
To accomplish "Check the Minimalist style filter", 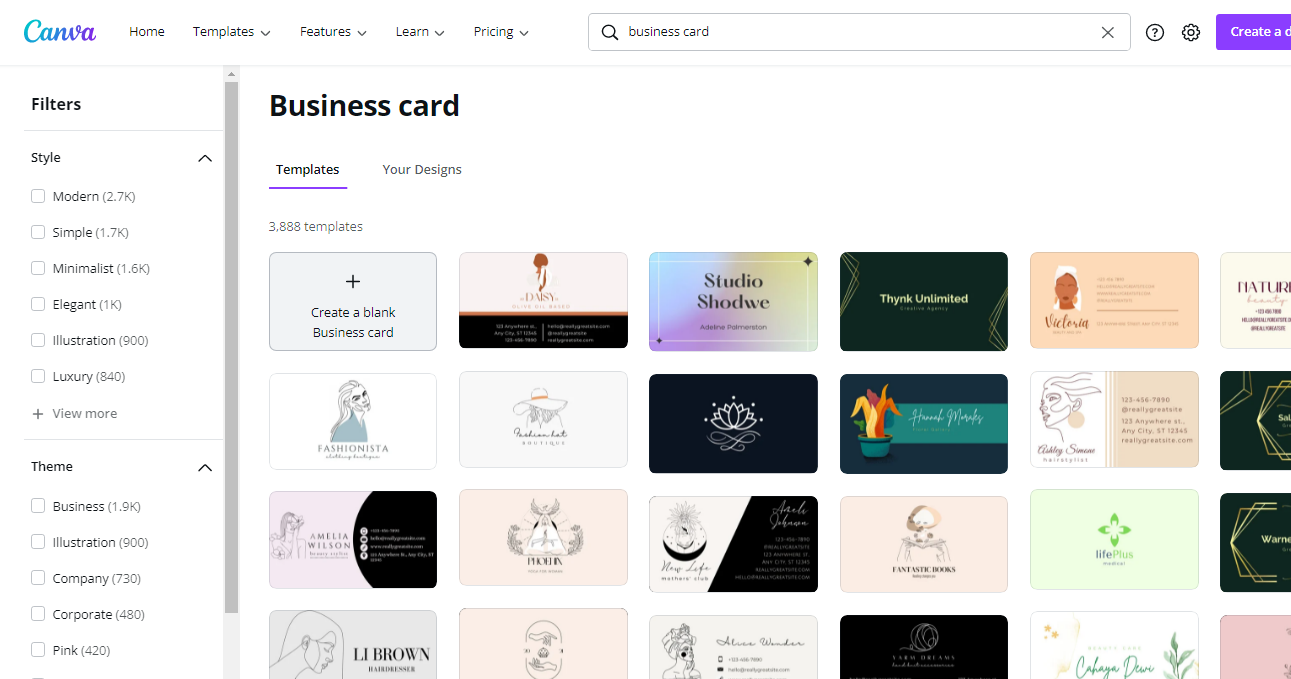I will click(38, 268).
